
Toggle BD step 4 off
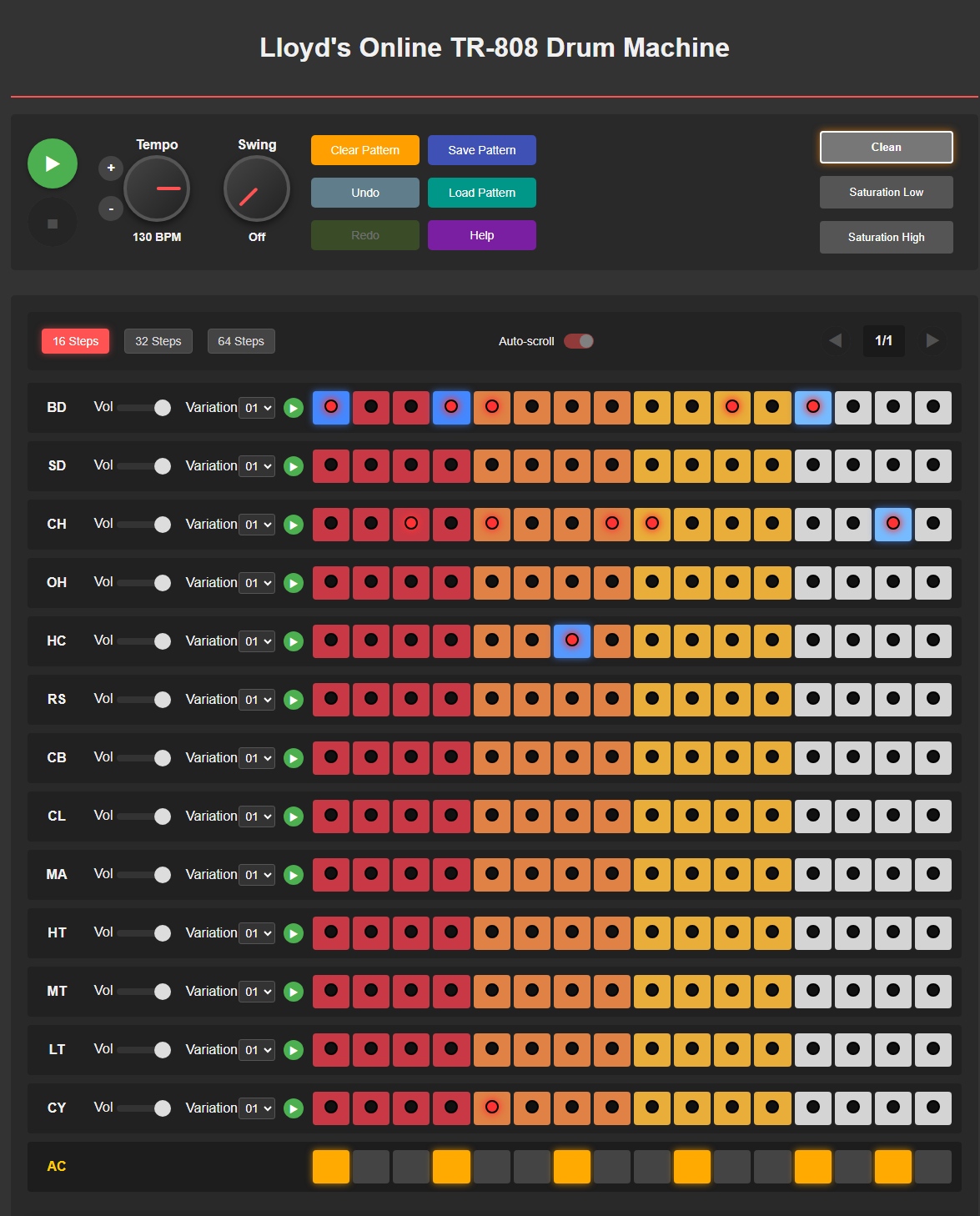pos(451,407)
